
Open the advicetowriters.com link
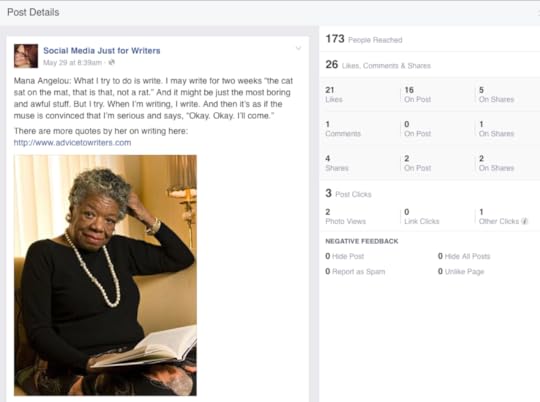click(72, 143)
